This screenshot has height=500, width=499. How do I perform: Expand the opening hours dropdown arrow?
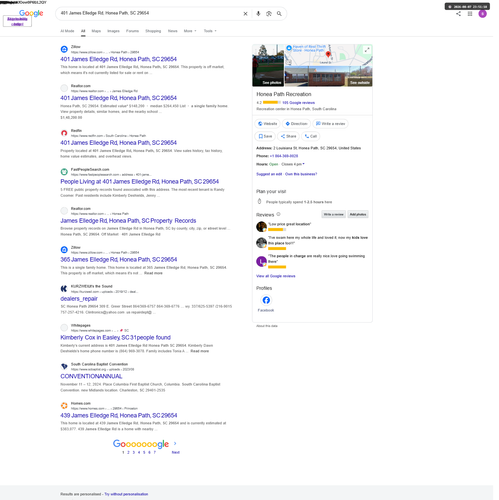[303, 164]
